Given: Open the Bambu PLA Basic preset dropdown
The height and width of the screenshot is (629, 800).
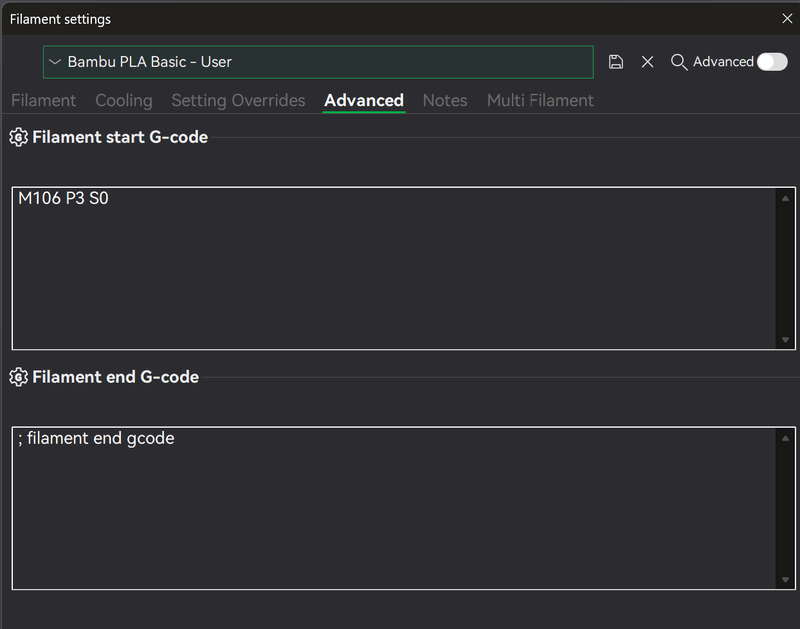Looking at the screenshot, I should (x=318, y=62).
